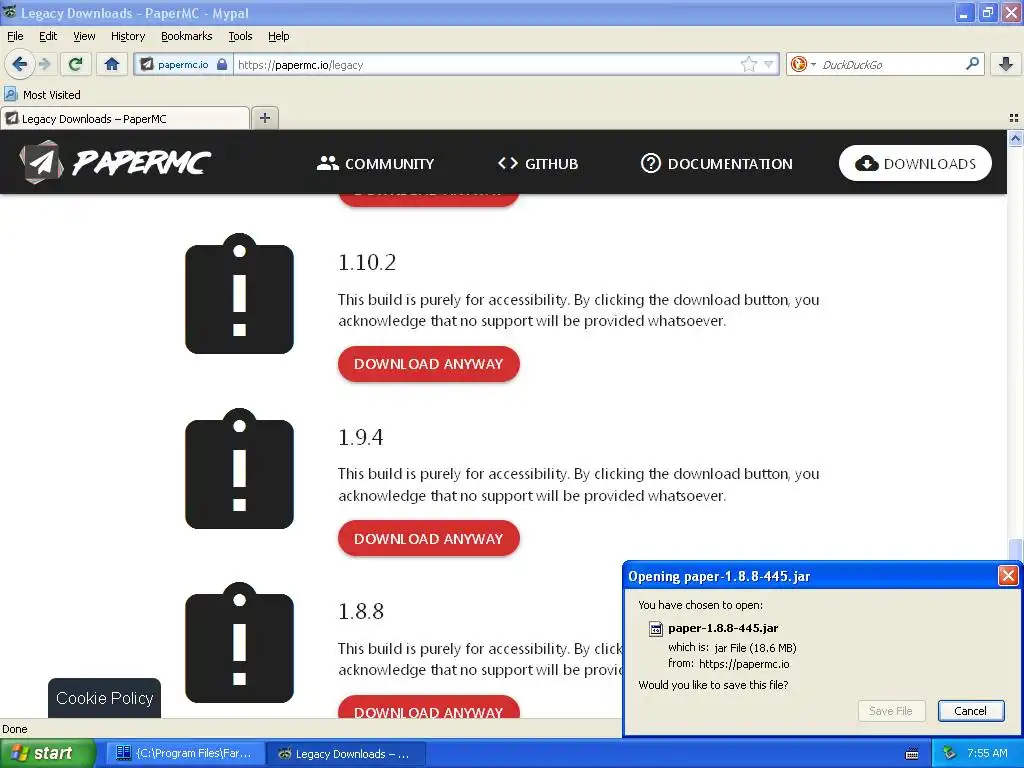1024x768 pixels.
Task: Open the Help menu
Action: [x=279, y=36]
